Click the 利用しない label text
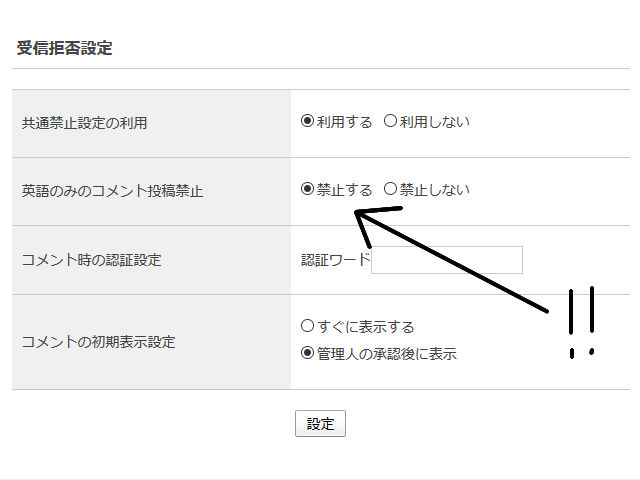 (x=434, y=122)
